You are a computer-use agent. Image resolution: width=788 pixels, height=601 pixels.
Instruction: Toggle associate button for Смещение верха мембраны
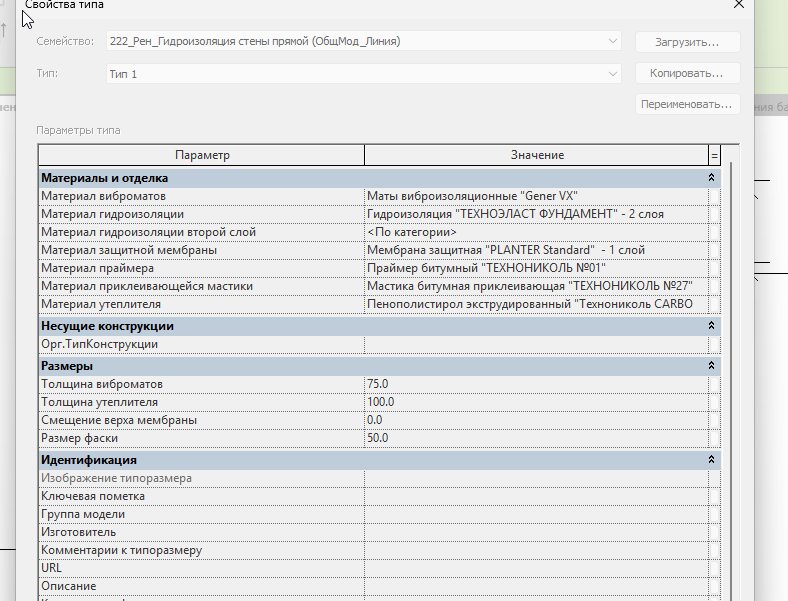714,420
